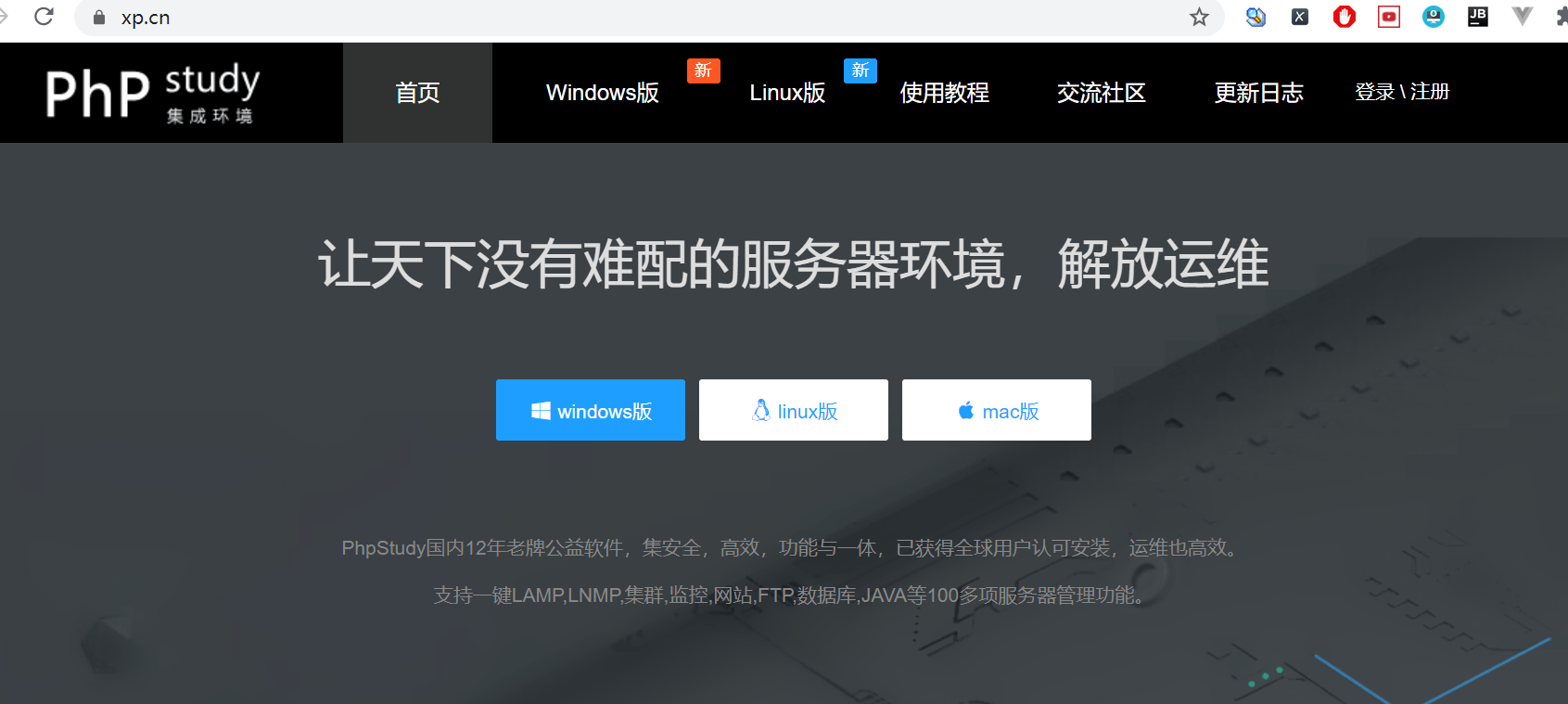
Task: Click the browser reload button
Action: (44, 17)
